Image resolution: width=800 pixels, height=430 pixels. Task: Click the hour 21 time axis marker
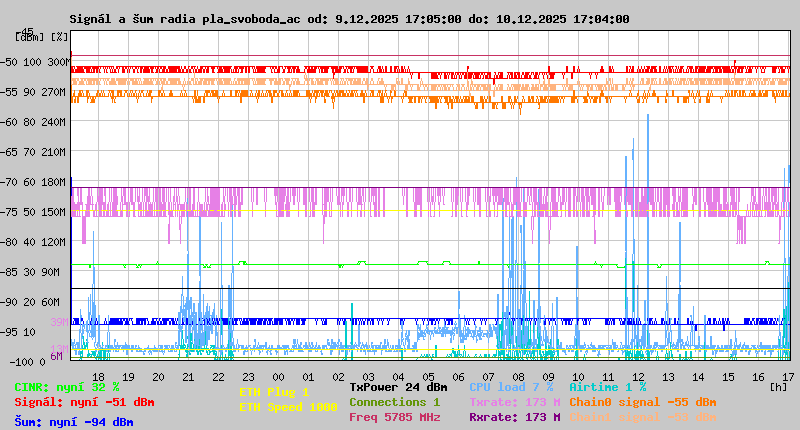(x=188, y=376)
